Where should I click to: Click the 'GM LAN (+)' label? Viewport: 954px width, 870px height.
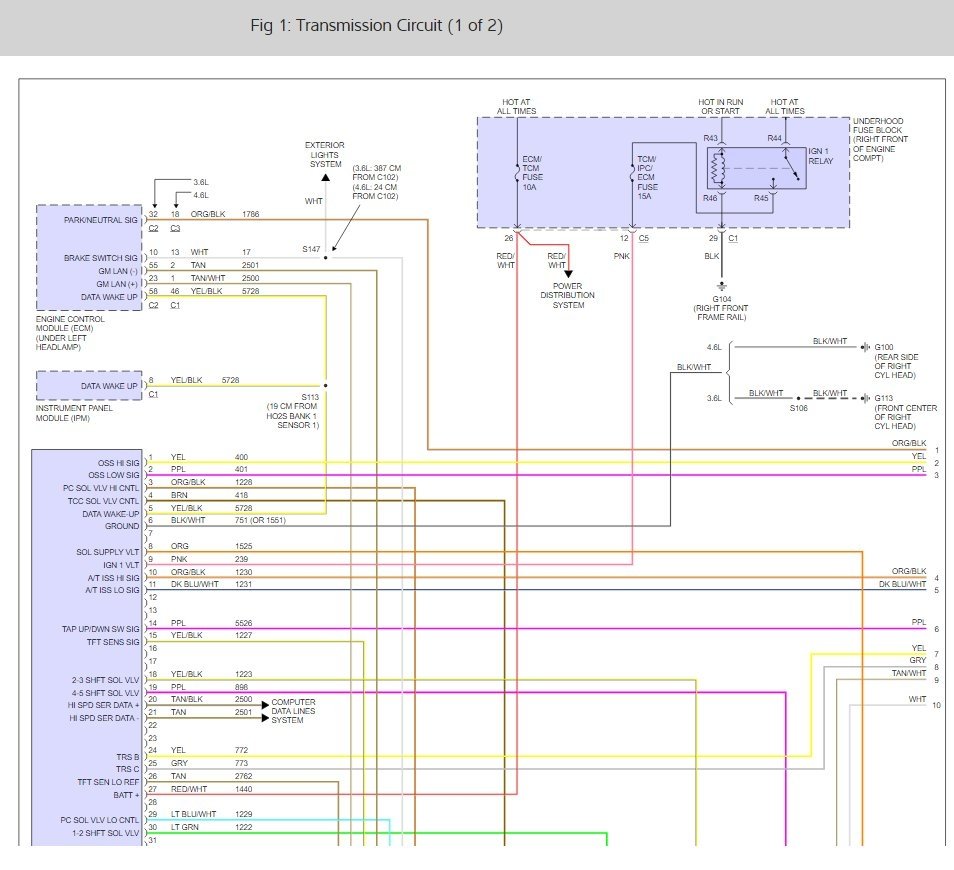pos(117,284)
